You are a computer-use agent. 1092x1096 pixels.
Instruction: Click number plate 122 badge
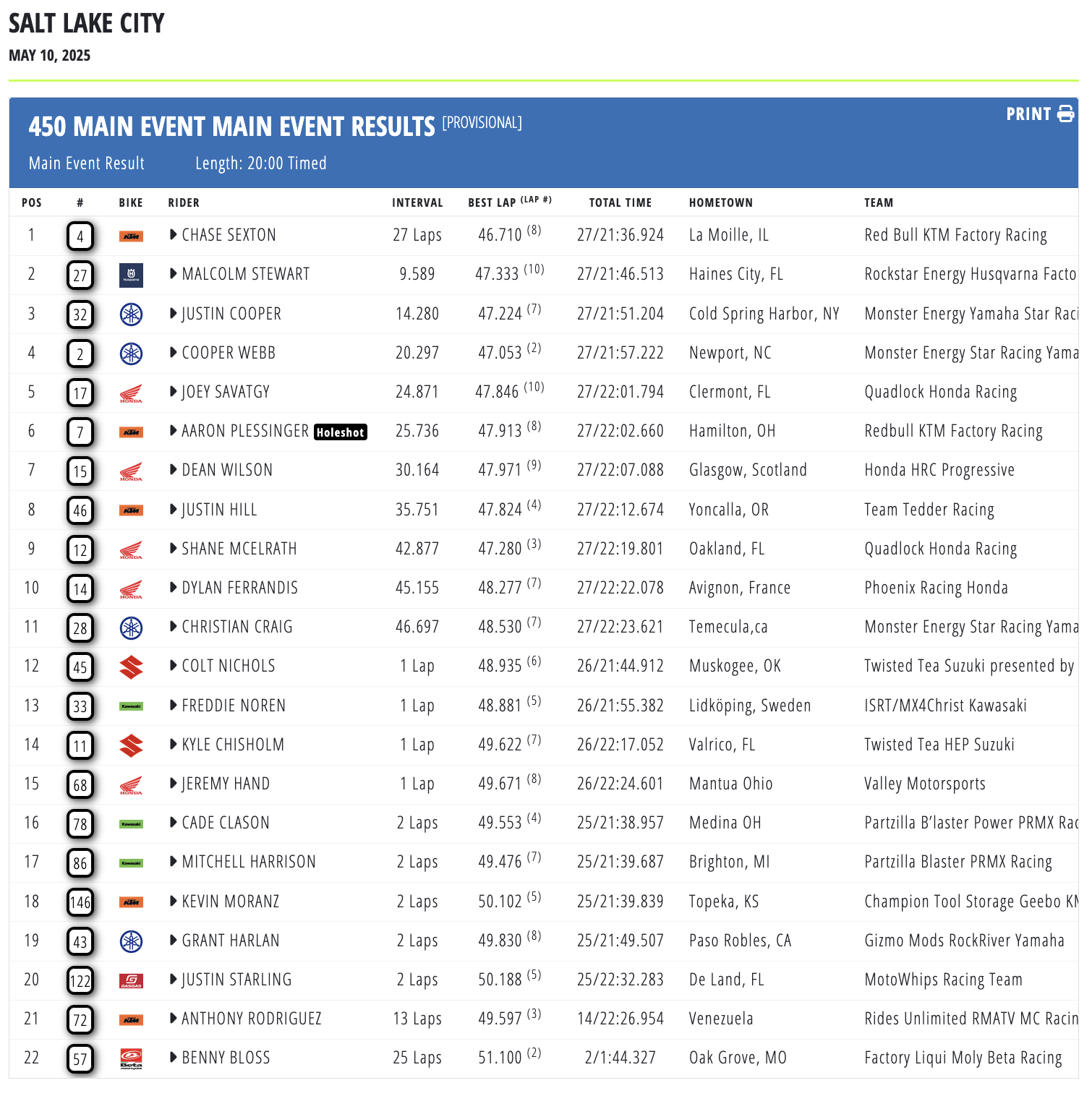[80, 981]
